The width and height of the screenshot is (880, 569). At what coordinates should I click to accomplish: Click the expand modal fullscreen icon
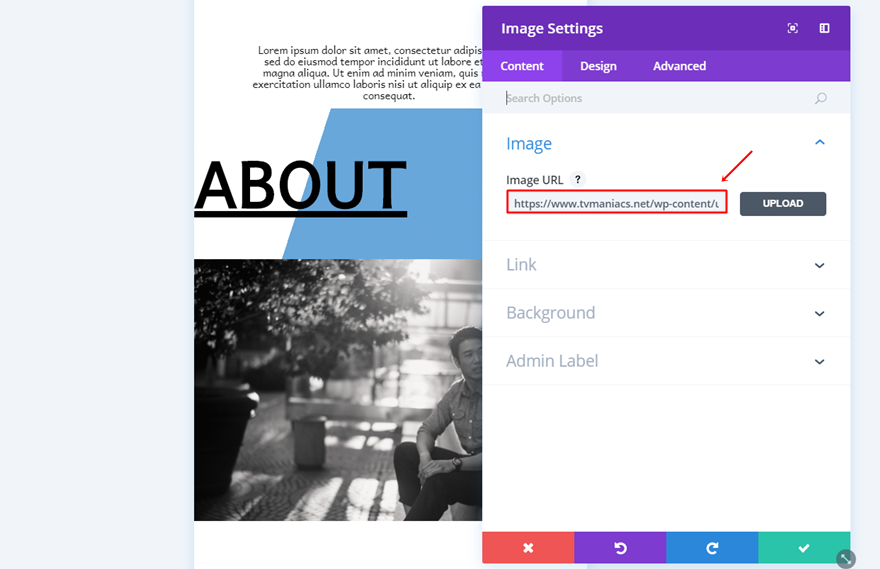coord(792,28)
